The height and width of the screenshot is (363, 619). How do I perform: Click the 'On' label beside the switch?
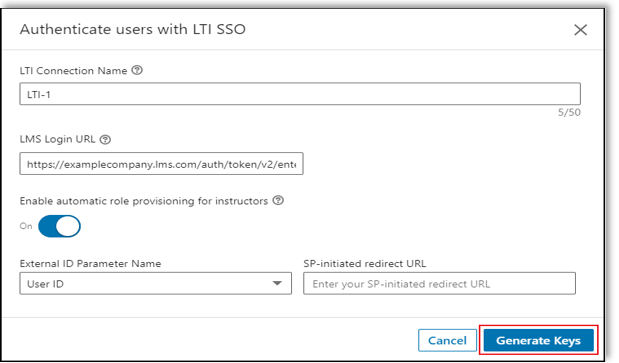click(26, 226)
